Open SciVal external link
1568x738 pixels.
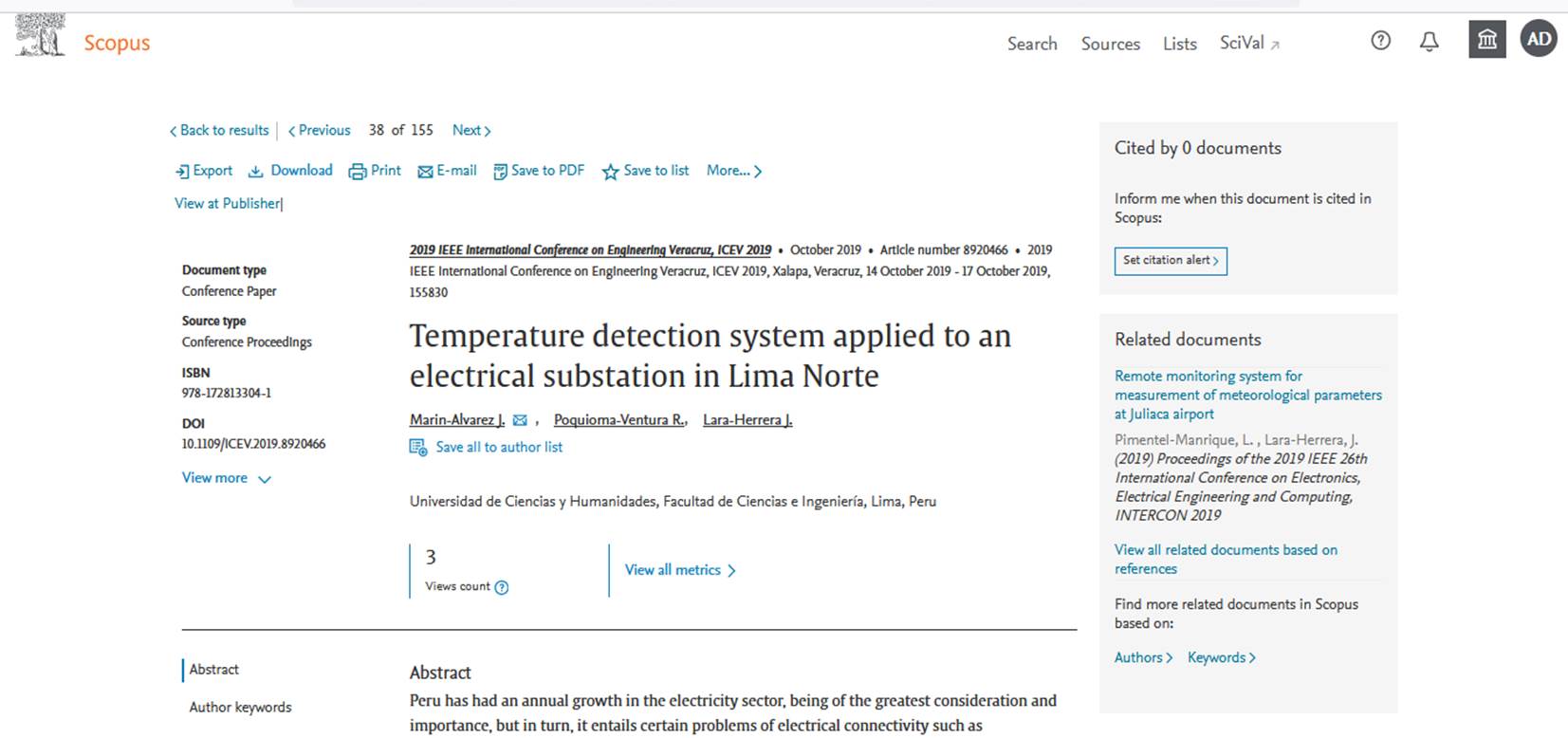[1249, 44]
